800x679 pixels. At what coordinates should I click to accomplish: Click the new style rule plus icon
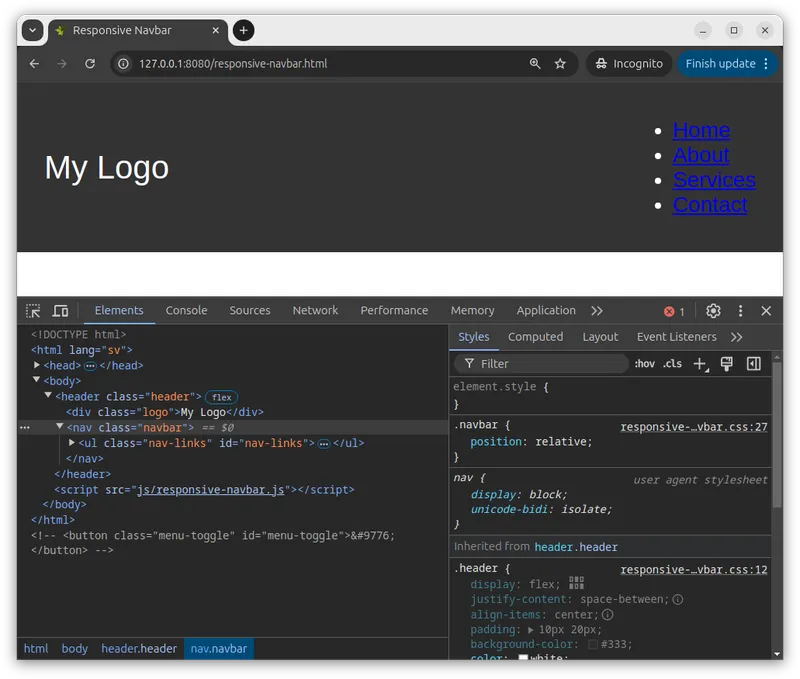(700, 364)
